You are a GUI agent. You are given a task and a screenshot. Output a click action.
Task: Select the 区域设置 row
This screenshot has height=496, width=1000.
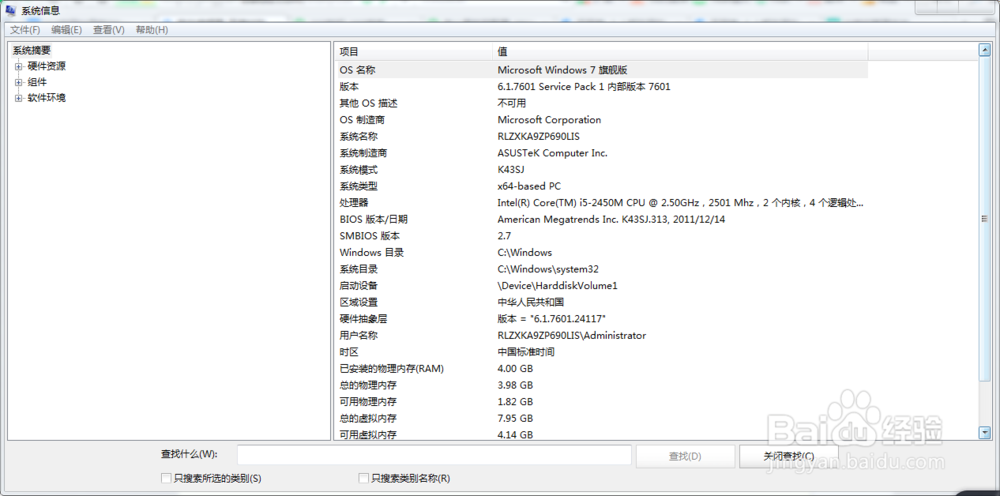pyautogui.click(x=601, y=302)
